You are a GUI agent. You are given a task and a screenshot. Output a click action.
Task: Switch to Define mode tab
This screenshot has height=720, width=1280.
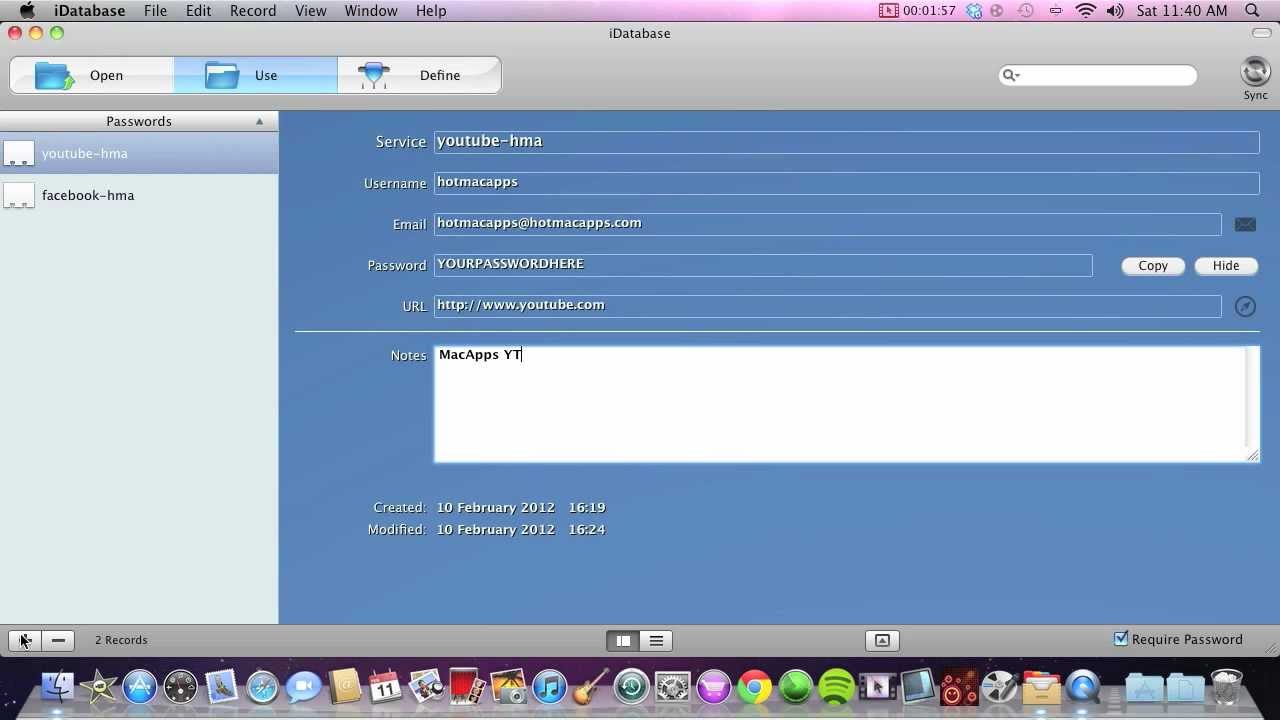pos(419,75)
